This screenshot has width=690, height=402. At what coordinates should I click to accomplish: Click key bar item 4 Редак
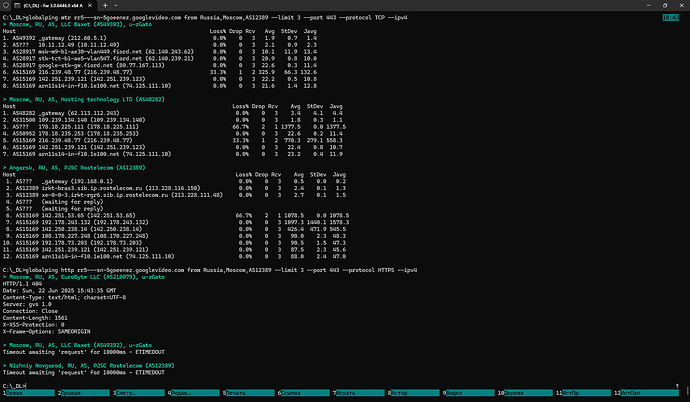point(194,393)
